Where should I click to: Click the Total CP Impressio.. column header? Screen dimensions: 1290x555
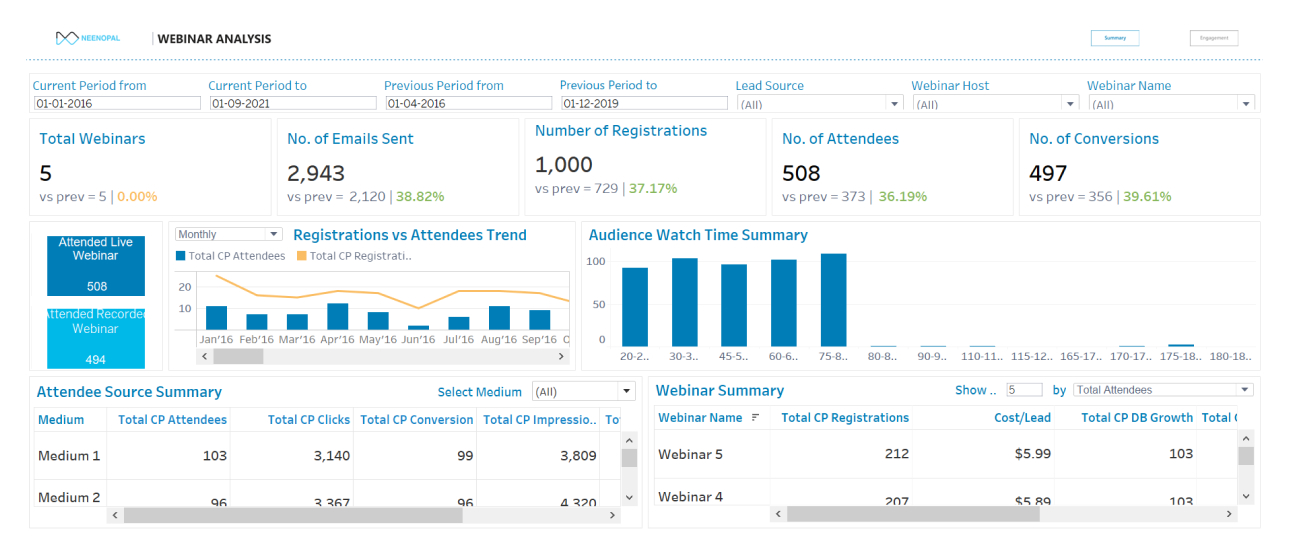(x=540, y=420)
